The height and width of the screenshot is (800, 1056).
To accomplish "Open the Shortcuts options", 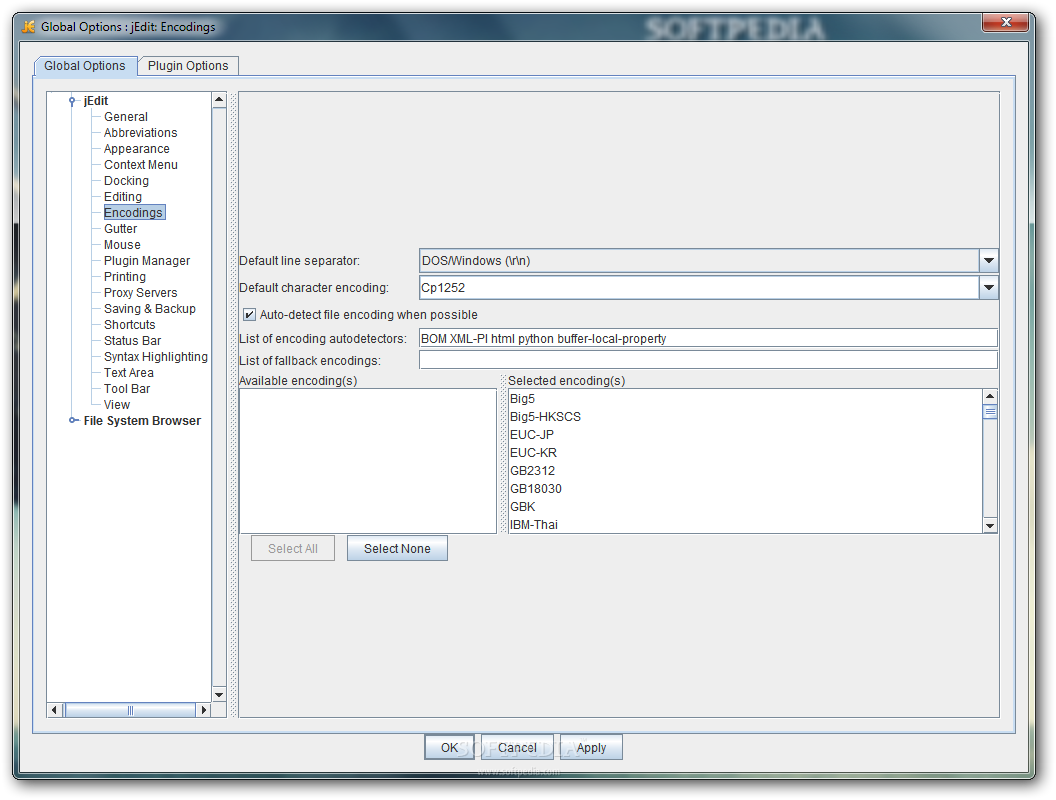I will point(129,325).
